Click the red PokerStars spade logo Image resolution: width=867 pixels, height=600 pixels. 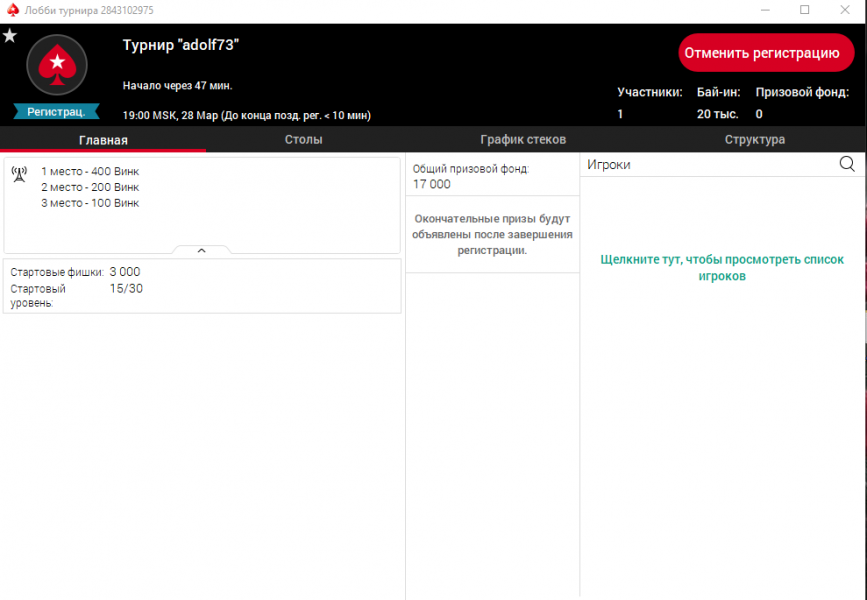[57, 65]
